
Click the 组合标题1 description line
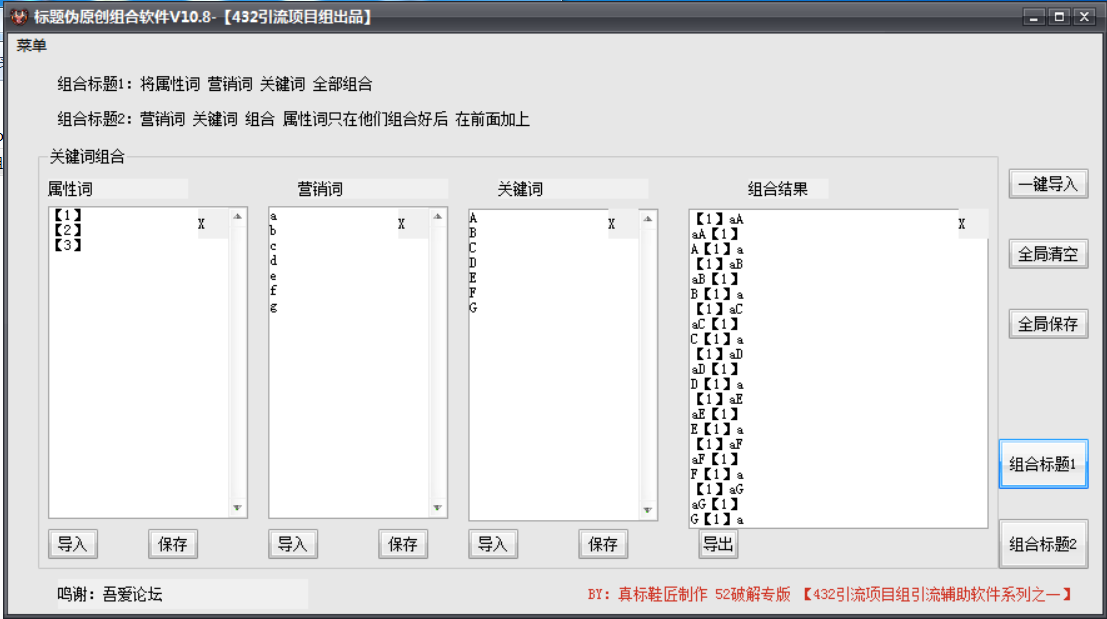click(215, 84)
